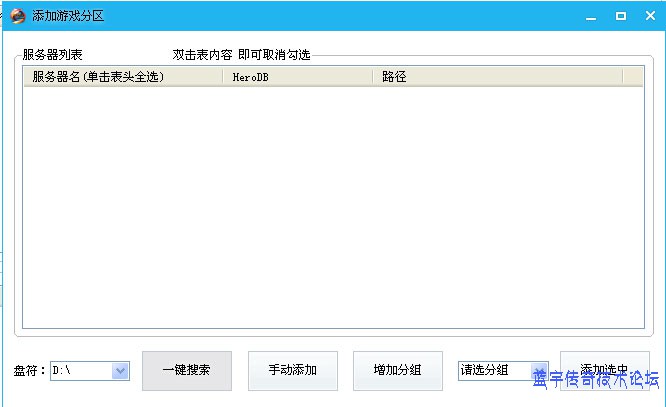Sort by the HeroDB column header
The width and height of the screenshot is (666, 407).
click(x=297, y=76)
